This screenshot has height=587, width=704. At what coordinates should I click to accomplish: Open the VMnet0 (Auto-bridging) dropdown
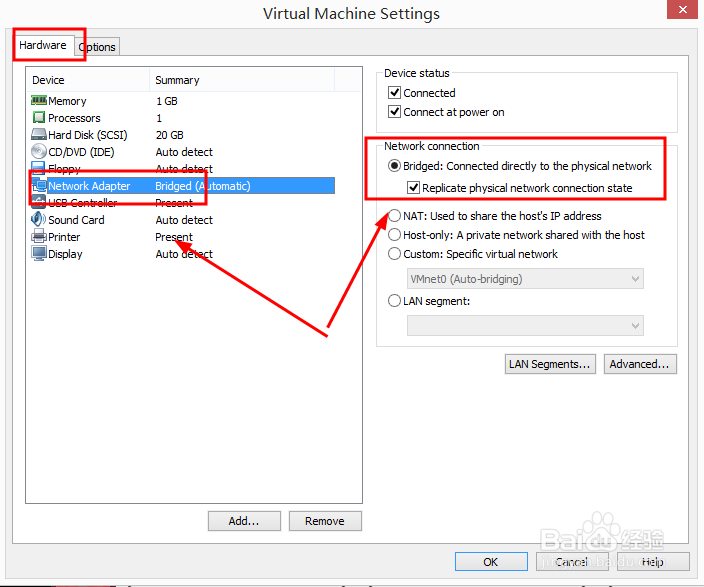point(525,278)
